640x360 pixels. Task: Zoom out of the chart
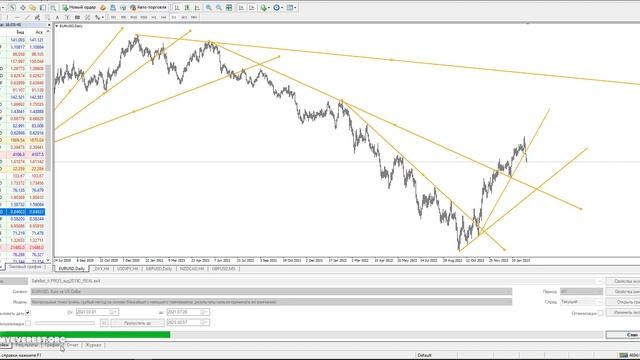tap(219, 7)
